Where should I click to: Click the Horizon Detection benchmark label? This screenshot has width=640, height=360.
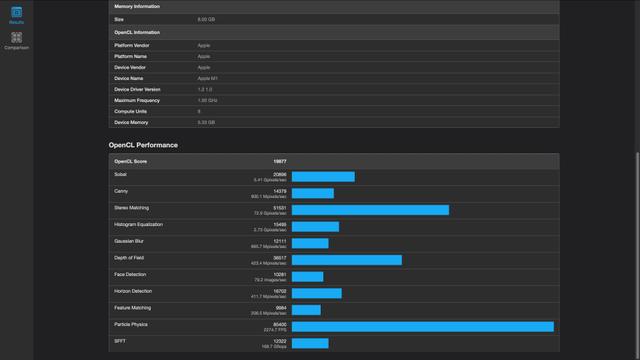(x=133, y=291)
